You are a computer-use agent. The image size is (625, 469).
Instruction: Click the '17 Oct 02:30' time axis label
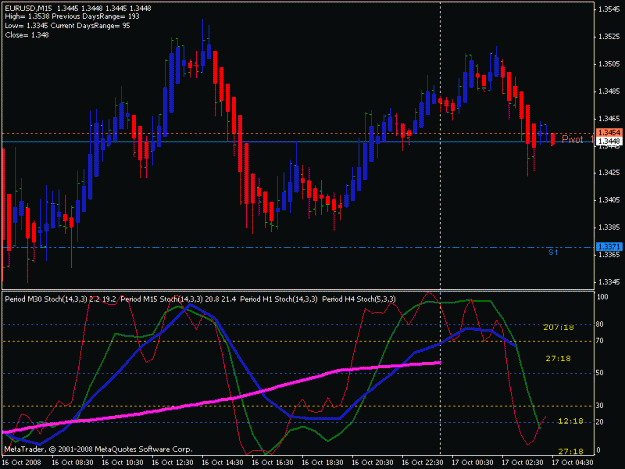point(523,463)
